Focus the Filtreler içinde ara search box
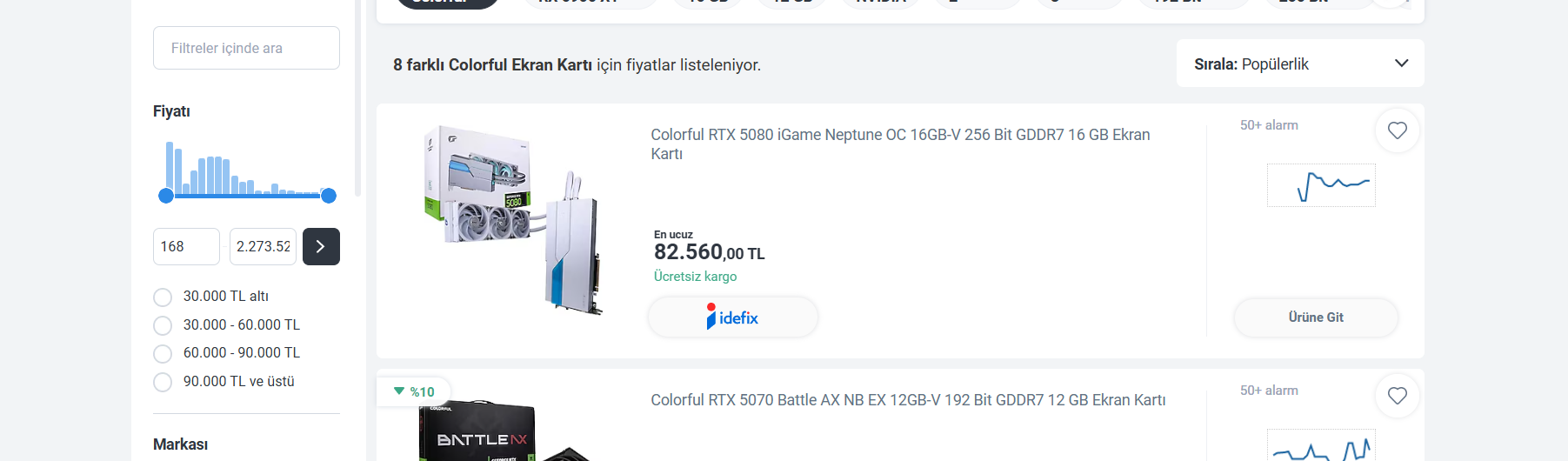The image size is (1568, 461). click(x=246, y=48)
